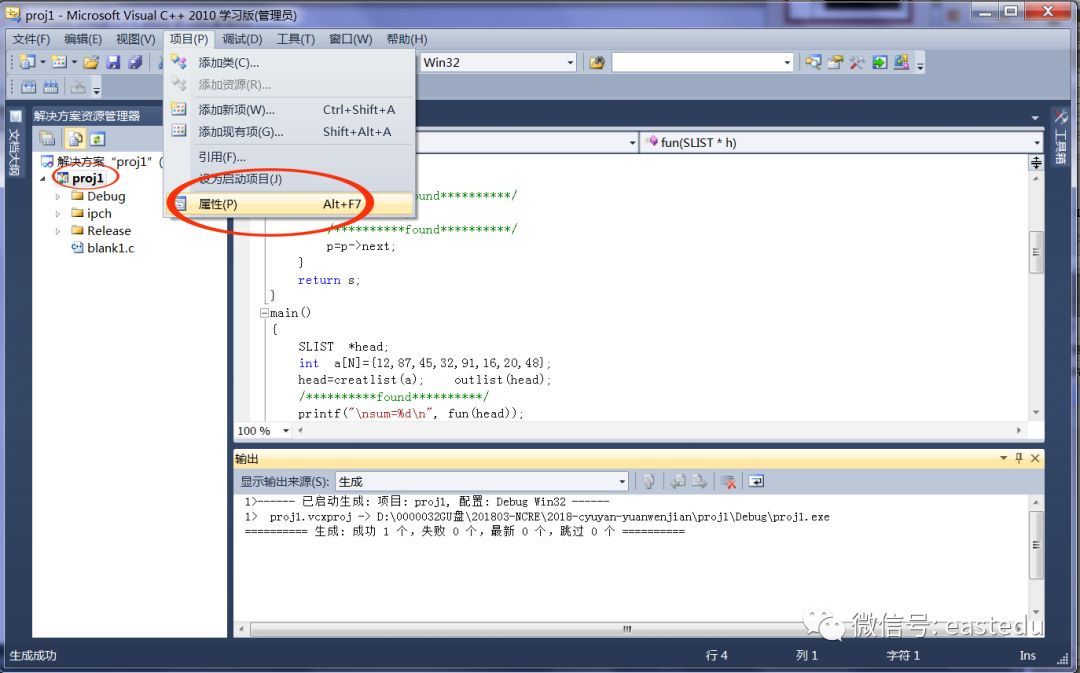Choose Add Class from Project menu
Image resolution: width=1080 pixels, height=673 pixels.
[289, 63]
